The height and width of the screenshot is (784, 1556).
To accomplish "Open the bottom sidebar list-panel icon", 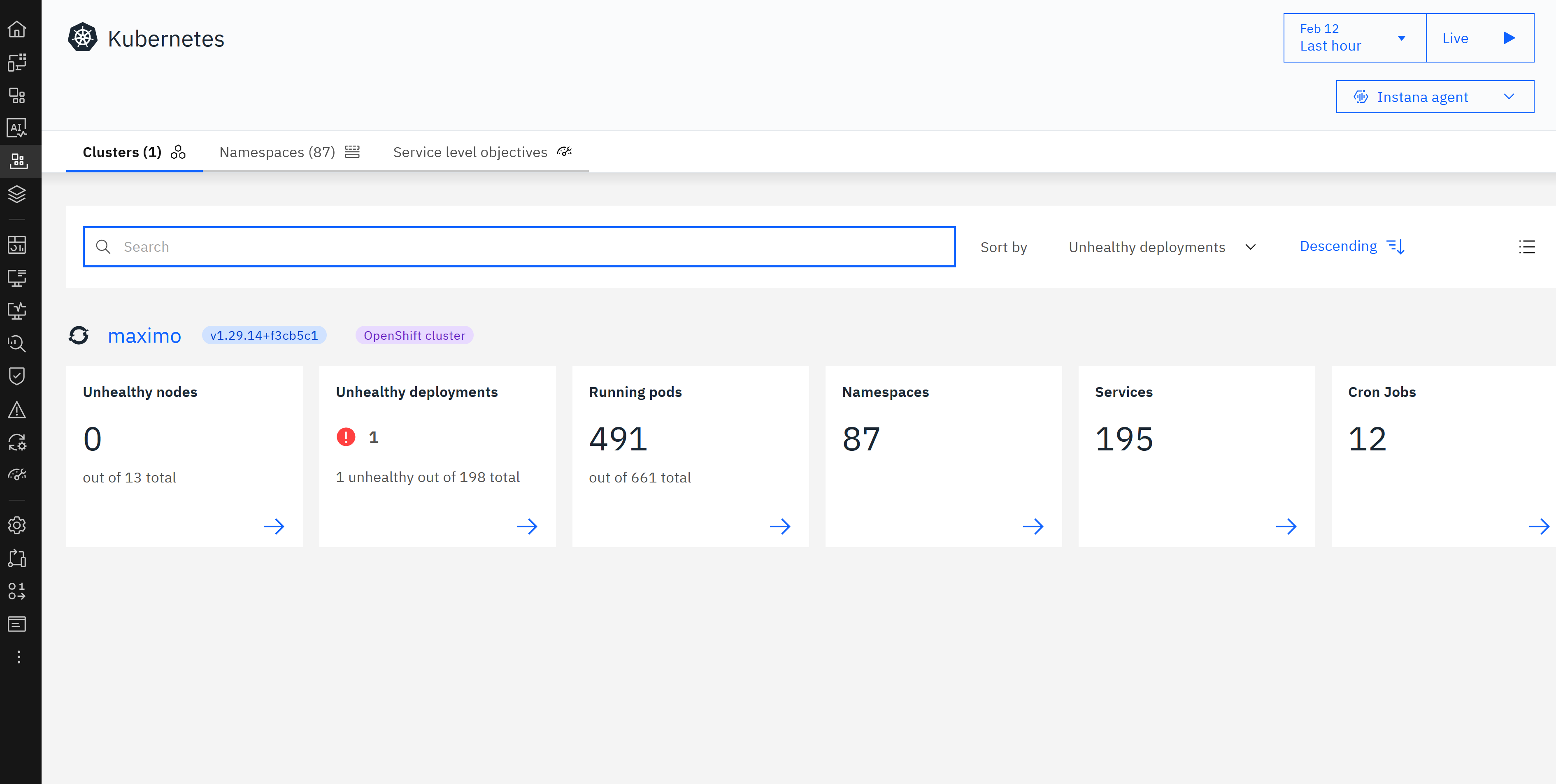I will pos(17,624).
